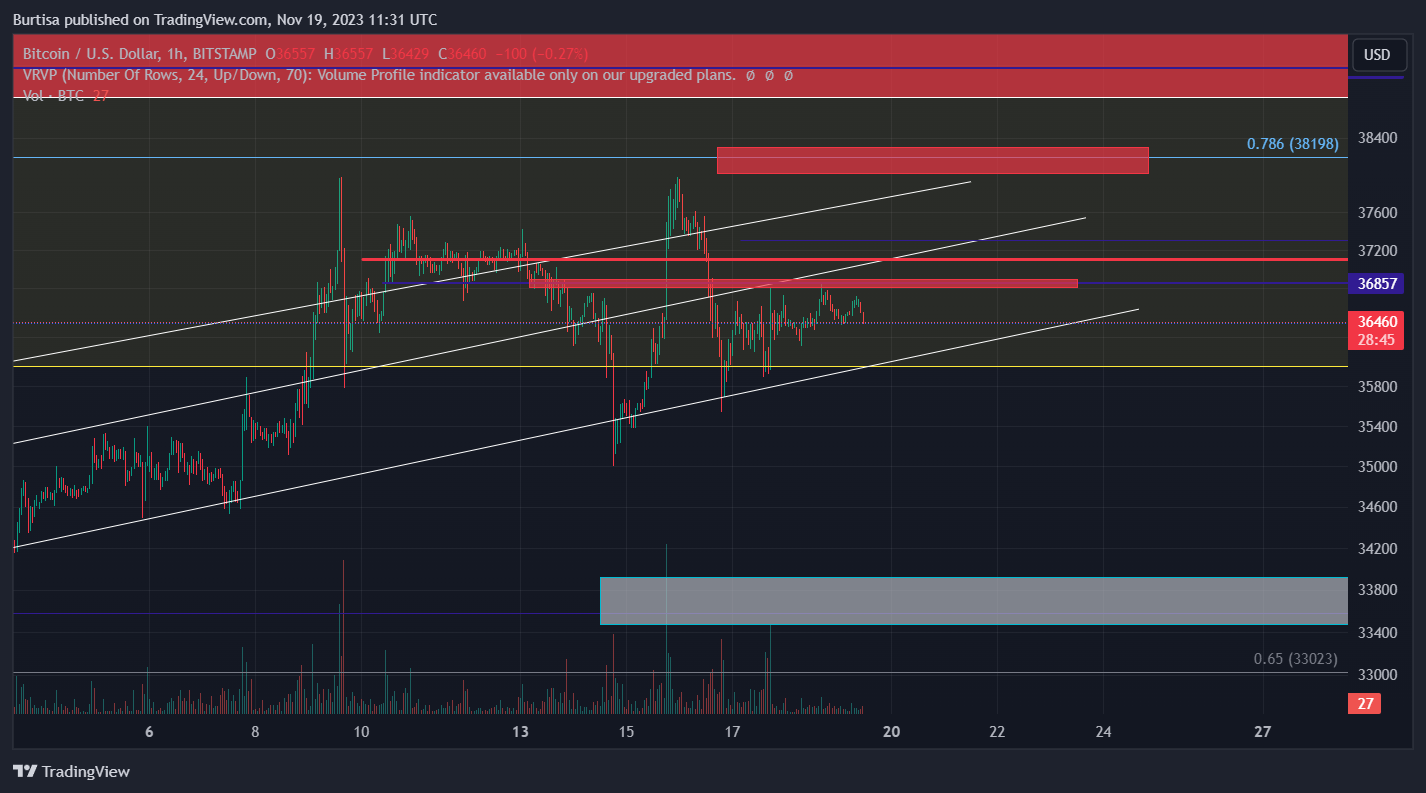Viewport: 1426px width, 793px height.
Task: Click the published-by Burtisa header text
Action: point(224,19)
